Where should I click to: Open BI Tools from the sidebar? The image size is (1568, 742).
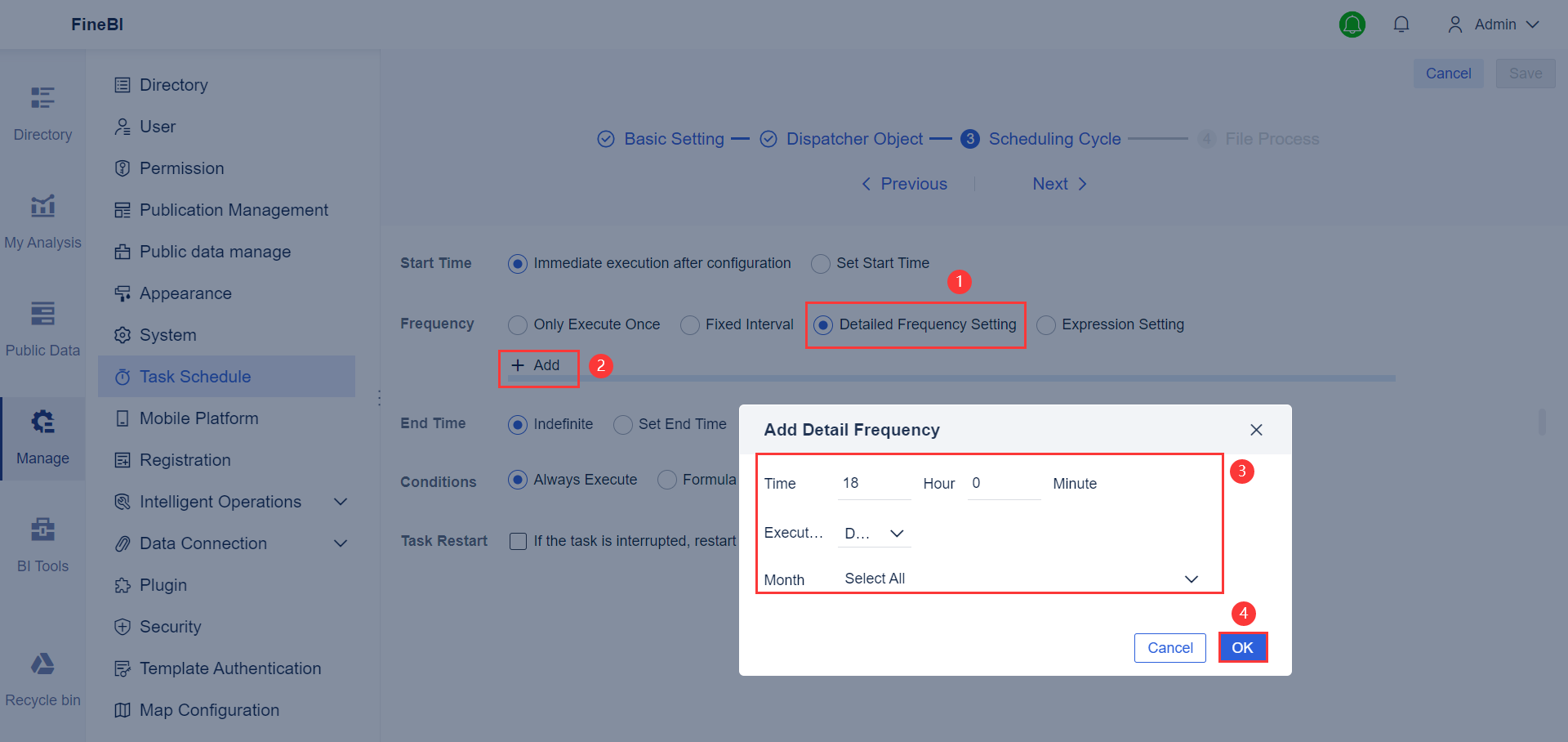(x=42, y=530)
